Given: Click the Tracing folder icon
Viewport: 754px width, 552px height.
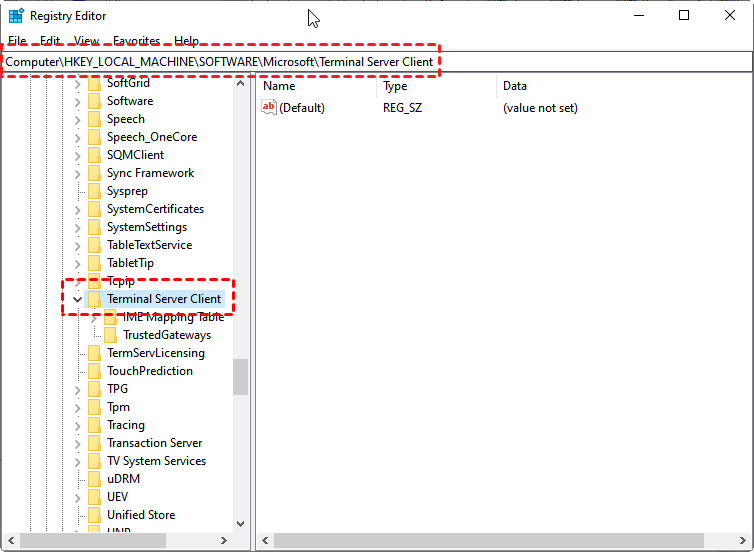Looking at the screenshot, I should click(95, 425).
